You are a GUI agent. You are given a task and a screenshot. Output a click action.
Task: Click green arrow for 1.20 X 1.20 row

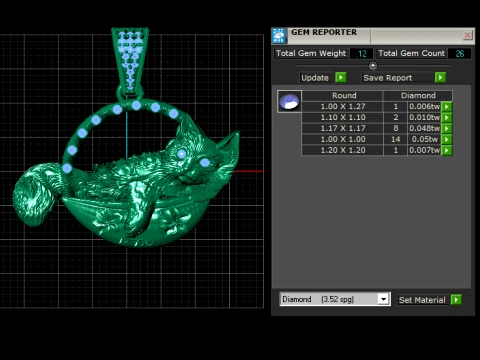coord(447,150)
